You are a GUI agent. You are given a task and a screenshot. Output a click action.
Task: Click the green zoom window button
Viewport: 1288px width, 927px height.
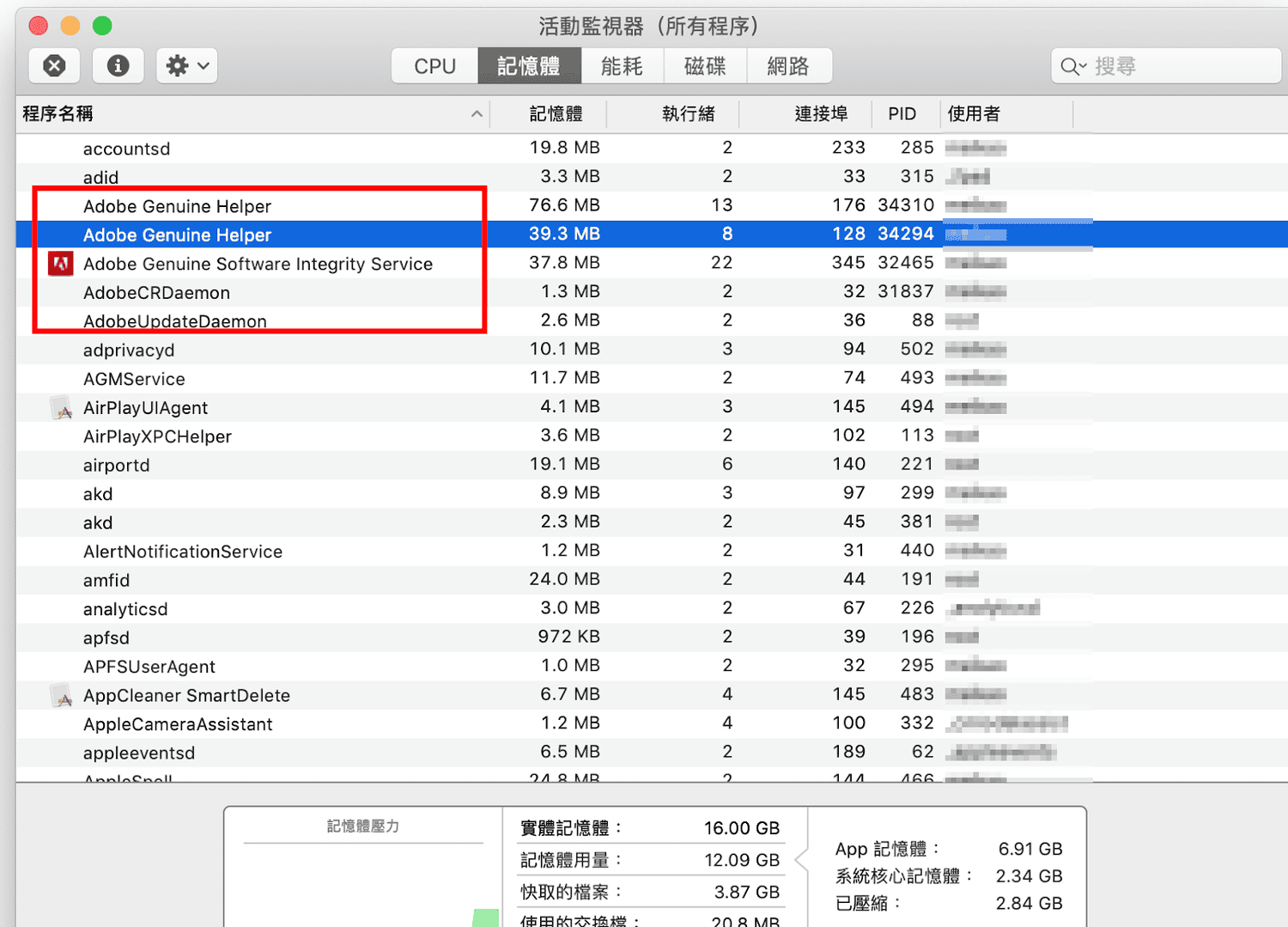coord(102,26)
